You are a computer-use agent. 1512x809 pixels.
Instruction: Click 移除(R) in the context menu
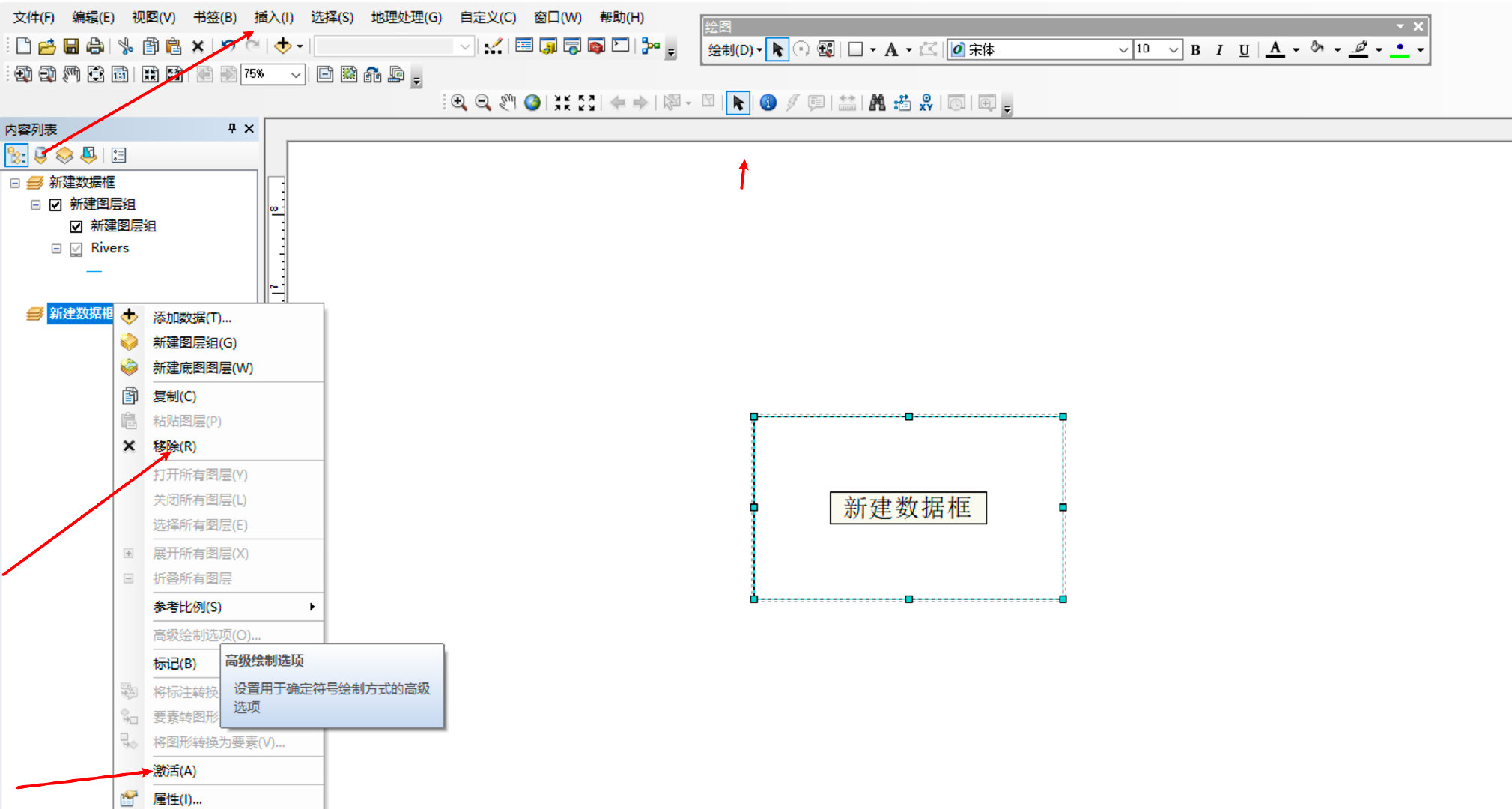click(174, 446)
